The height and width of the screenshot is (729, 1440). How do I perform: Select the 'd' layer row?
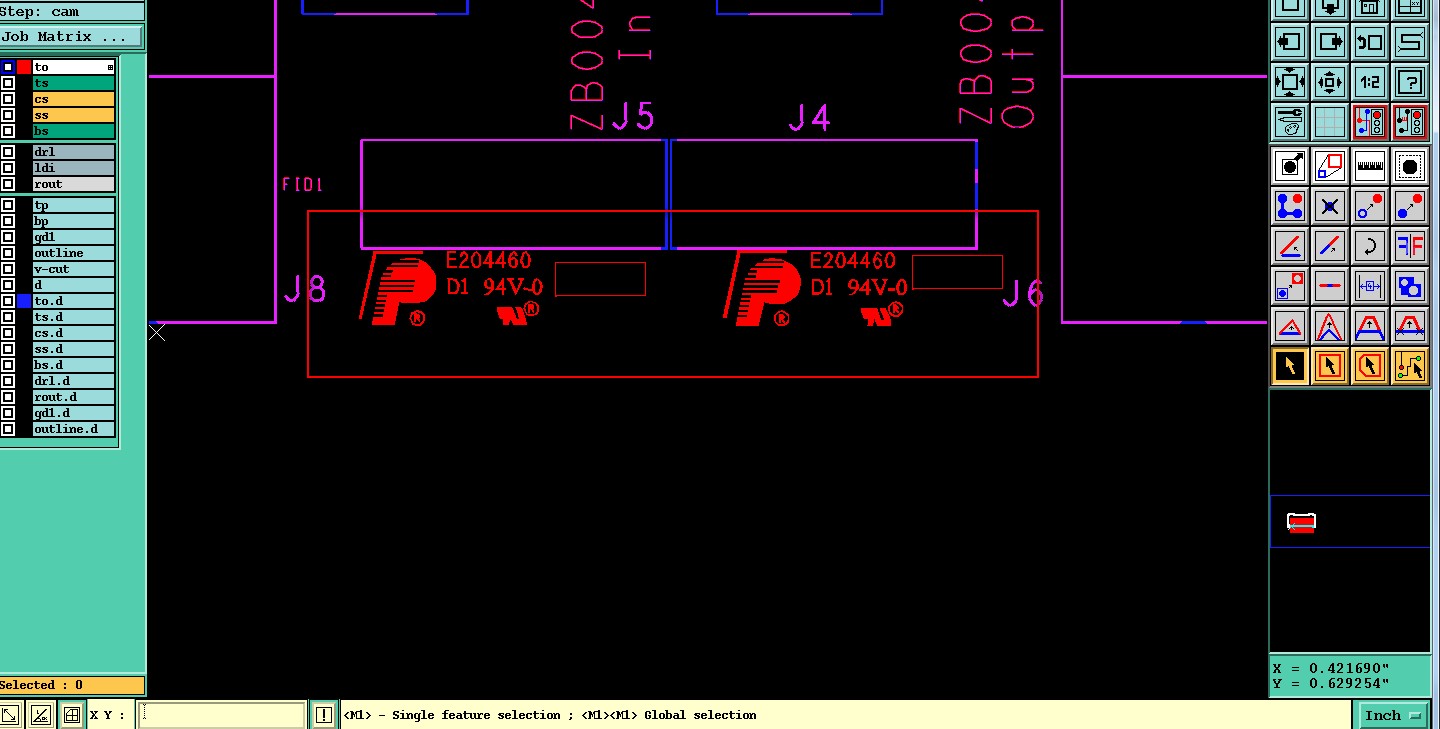click(x=74, y=285)
